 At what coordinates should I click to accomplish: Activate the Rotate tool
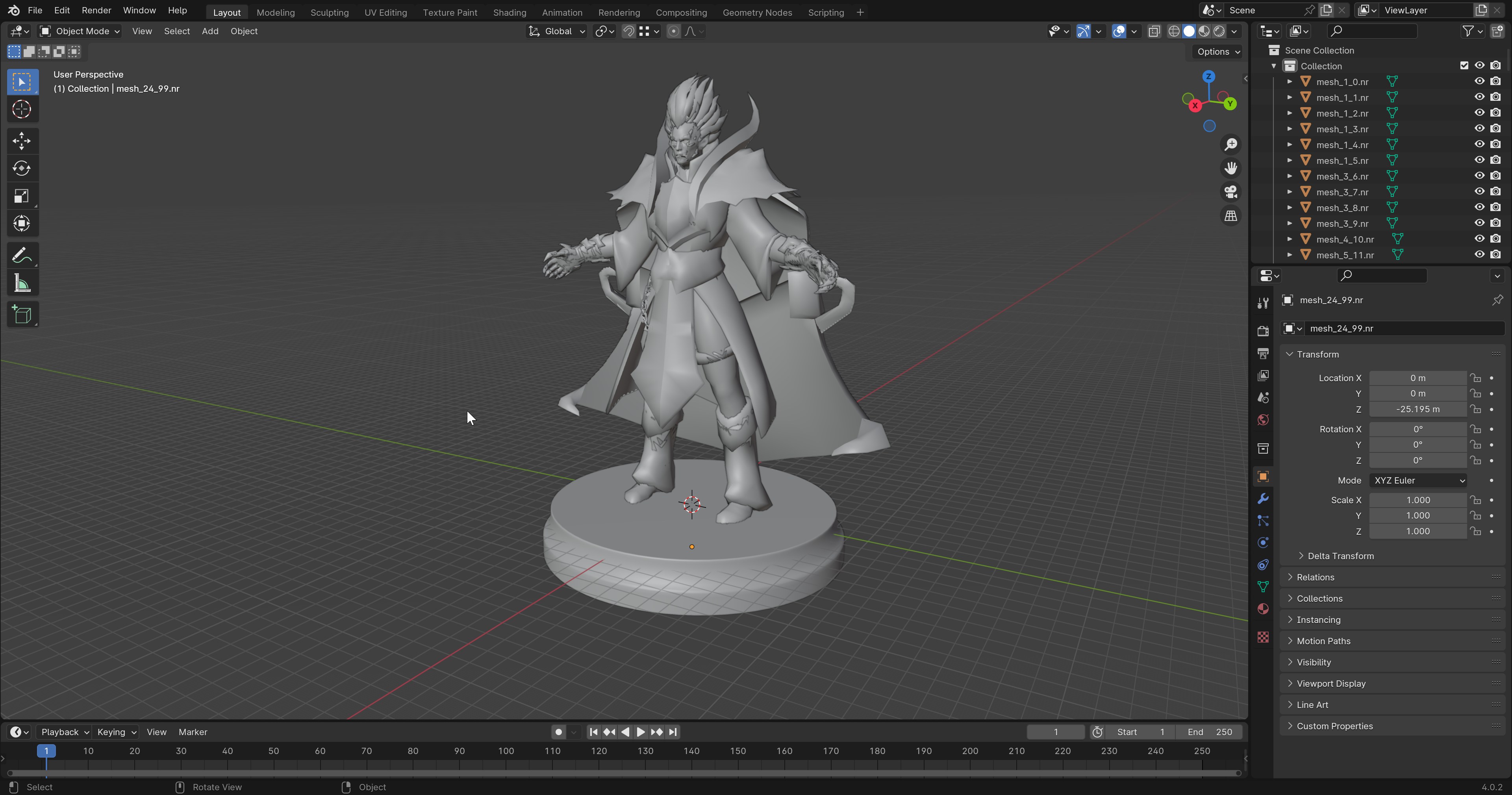click(22, 169)
